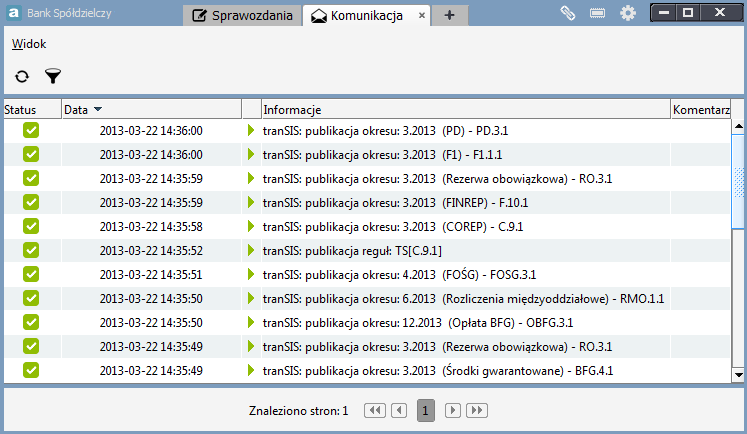
Task: Expand the OBFG.3.1 message arrow
Action: (251, 322)
